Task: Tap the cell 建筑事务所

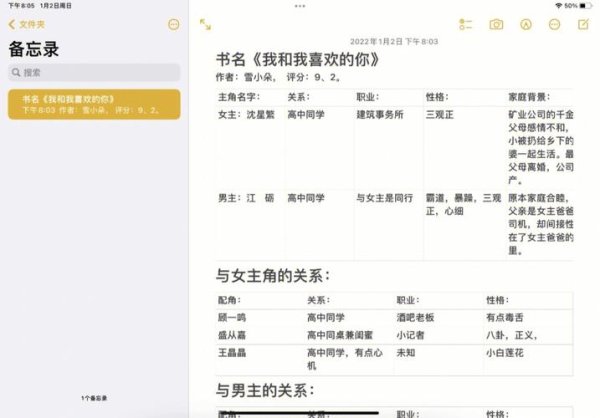Action: pyautogui.click(x=380, y=114)
